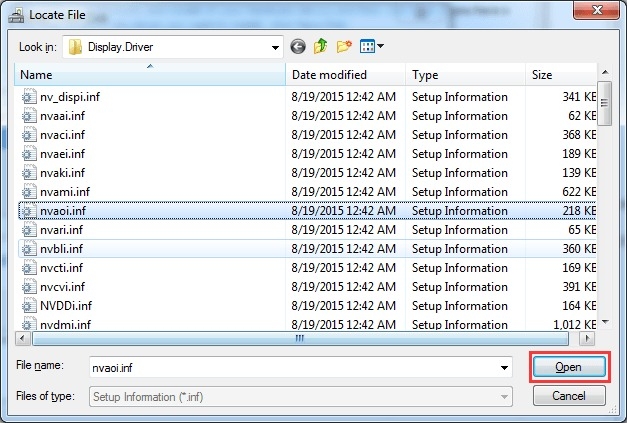Open the View Menu icon
Image resolution: width=627 pixels, height=423 pixels.
click(367, 46)
